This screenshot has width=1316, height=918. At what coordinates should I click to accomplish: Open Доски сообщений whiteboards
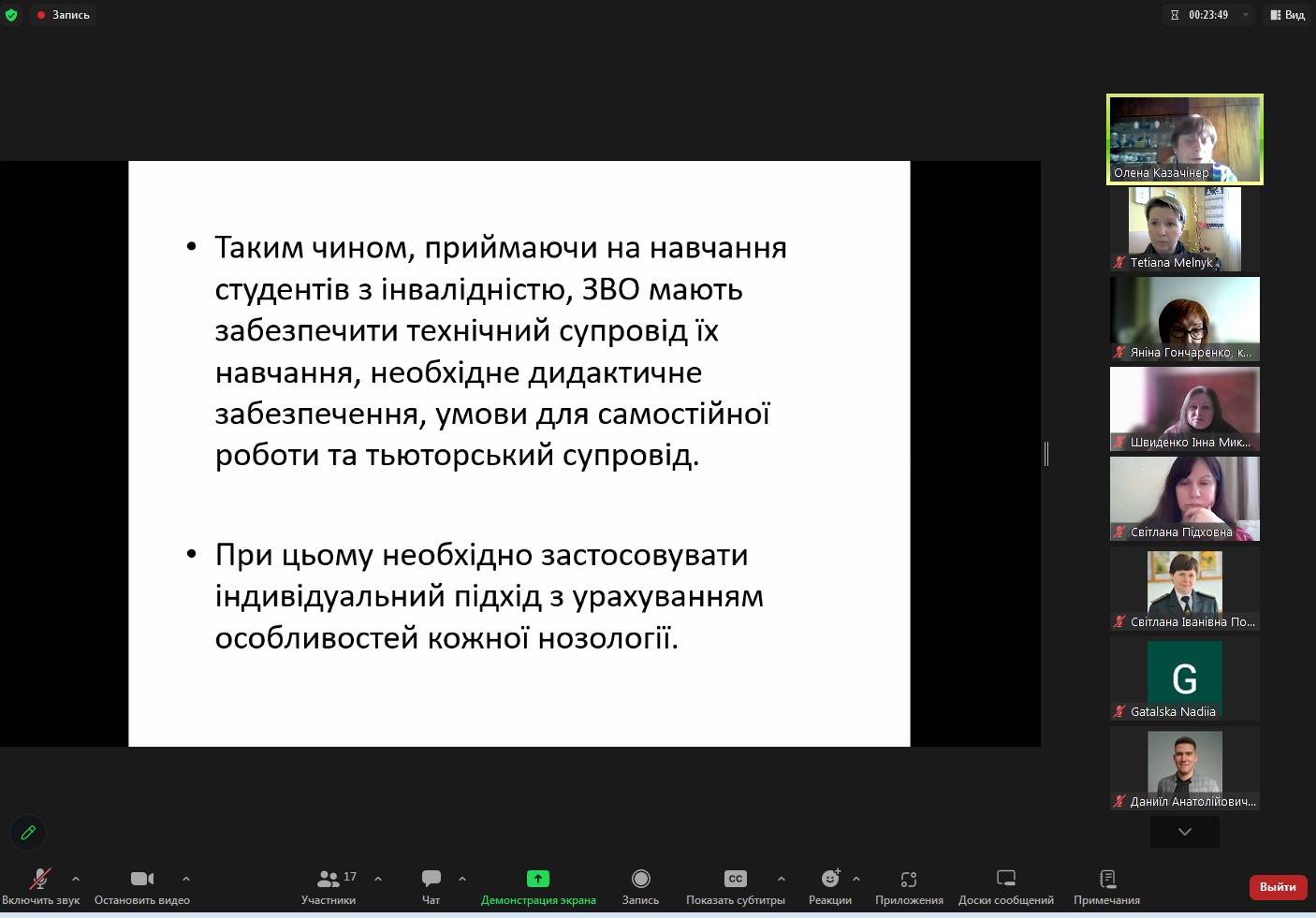[x=1006, y=879]
